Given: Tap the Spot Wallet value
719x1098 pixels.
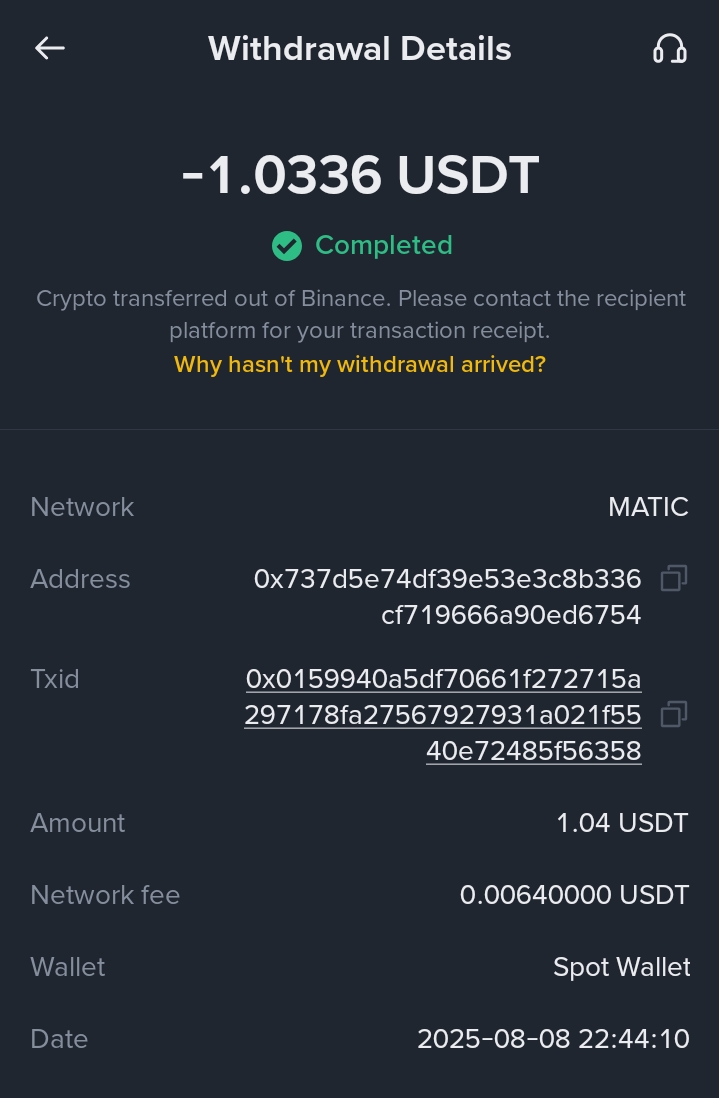Looking at the screenshot, I should 621,967.
